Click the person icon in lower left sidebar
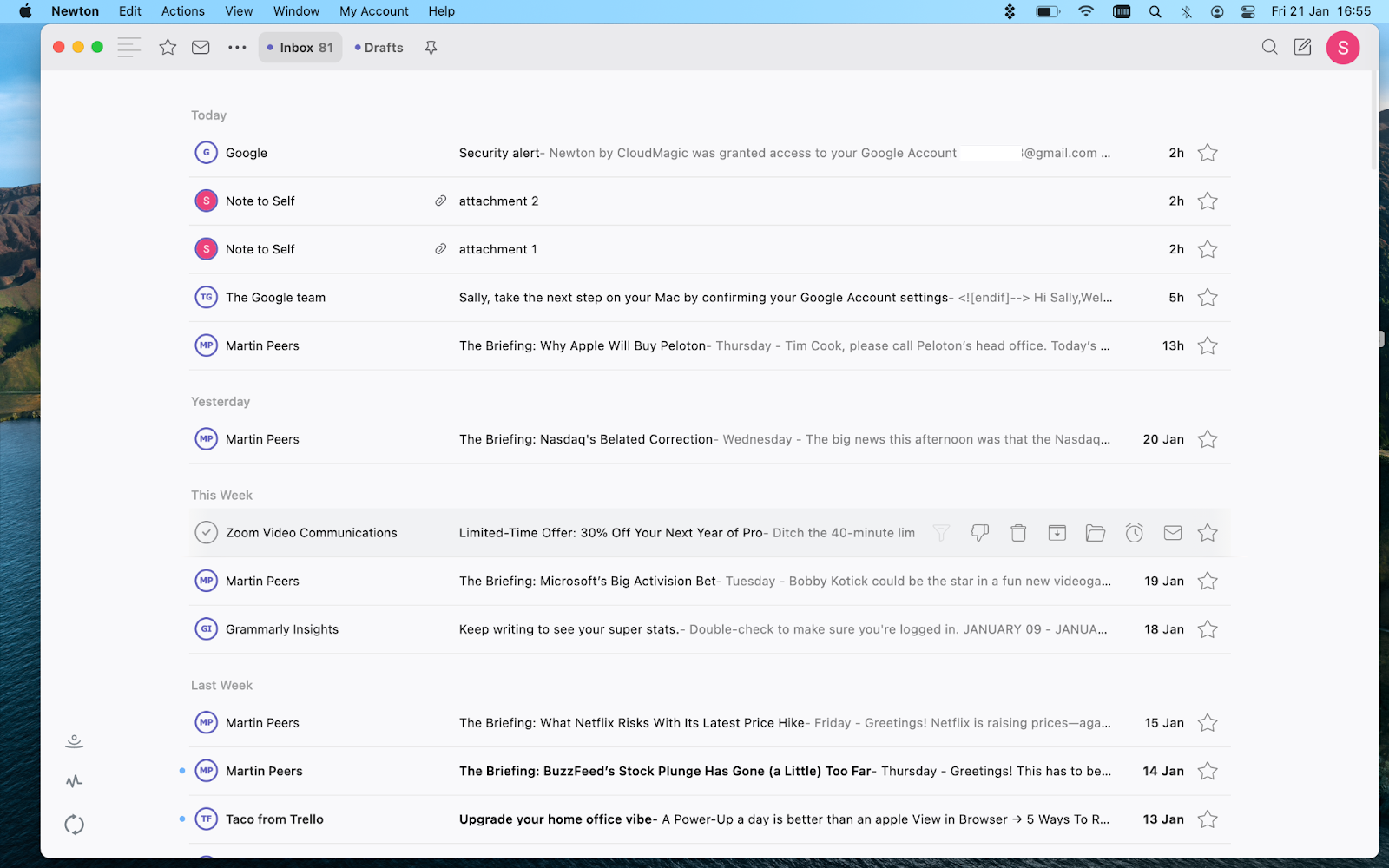The width and height of the screenshot is (1389, 868). click(74, 740)
